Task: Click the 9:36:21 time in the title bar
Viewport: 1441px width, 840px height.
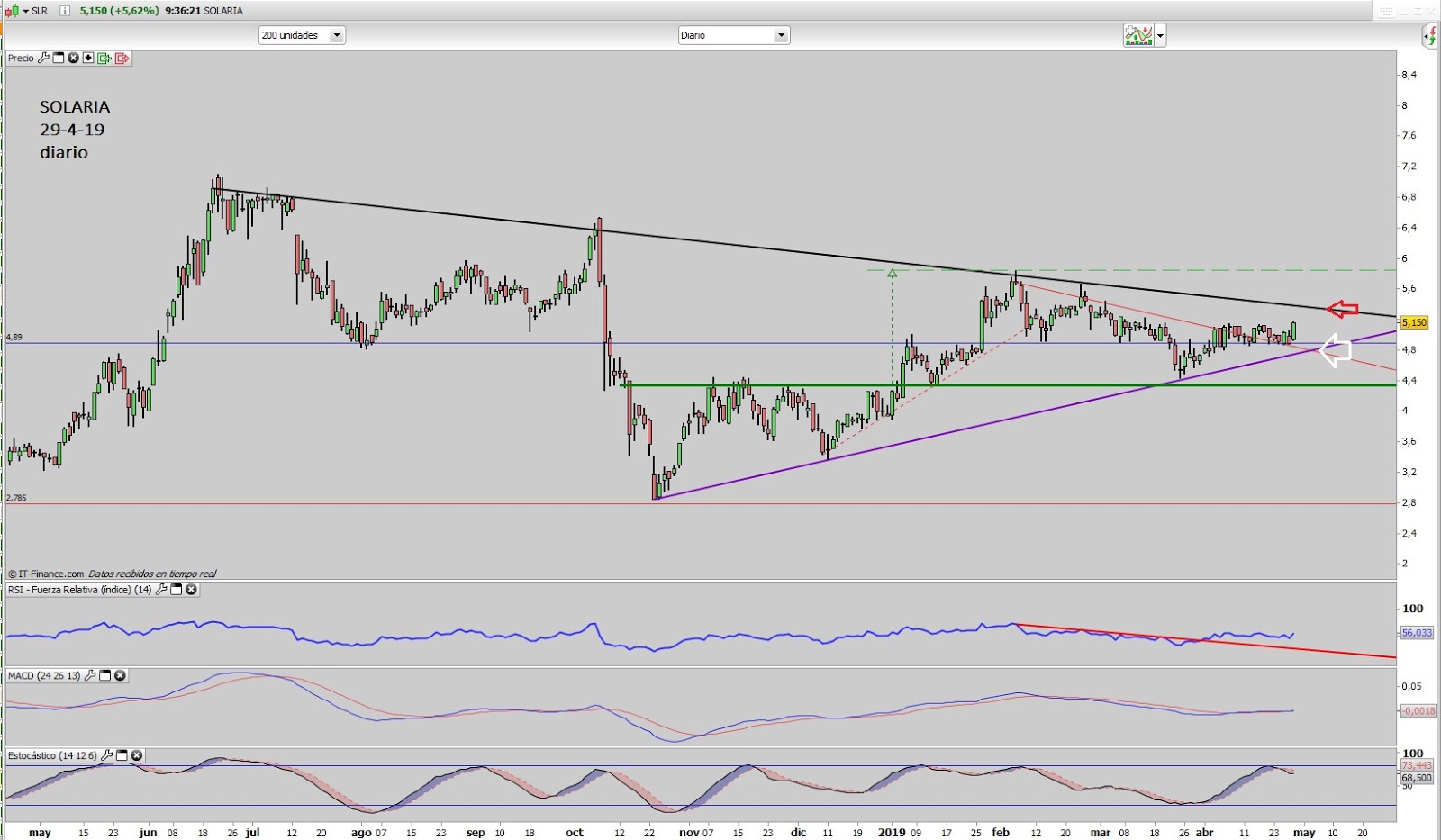Action: click(182, 11)
